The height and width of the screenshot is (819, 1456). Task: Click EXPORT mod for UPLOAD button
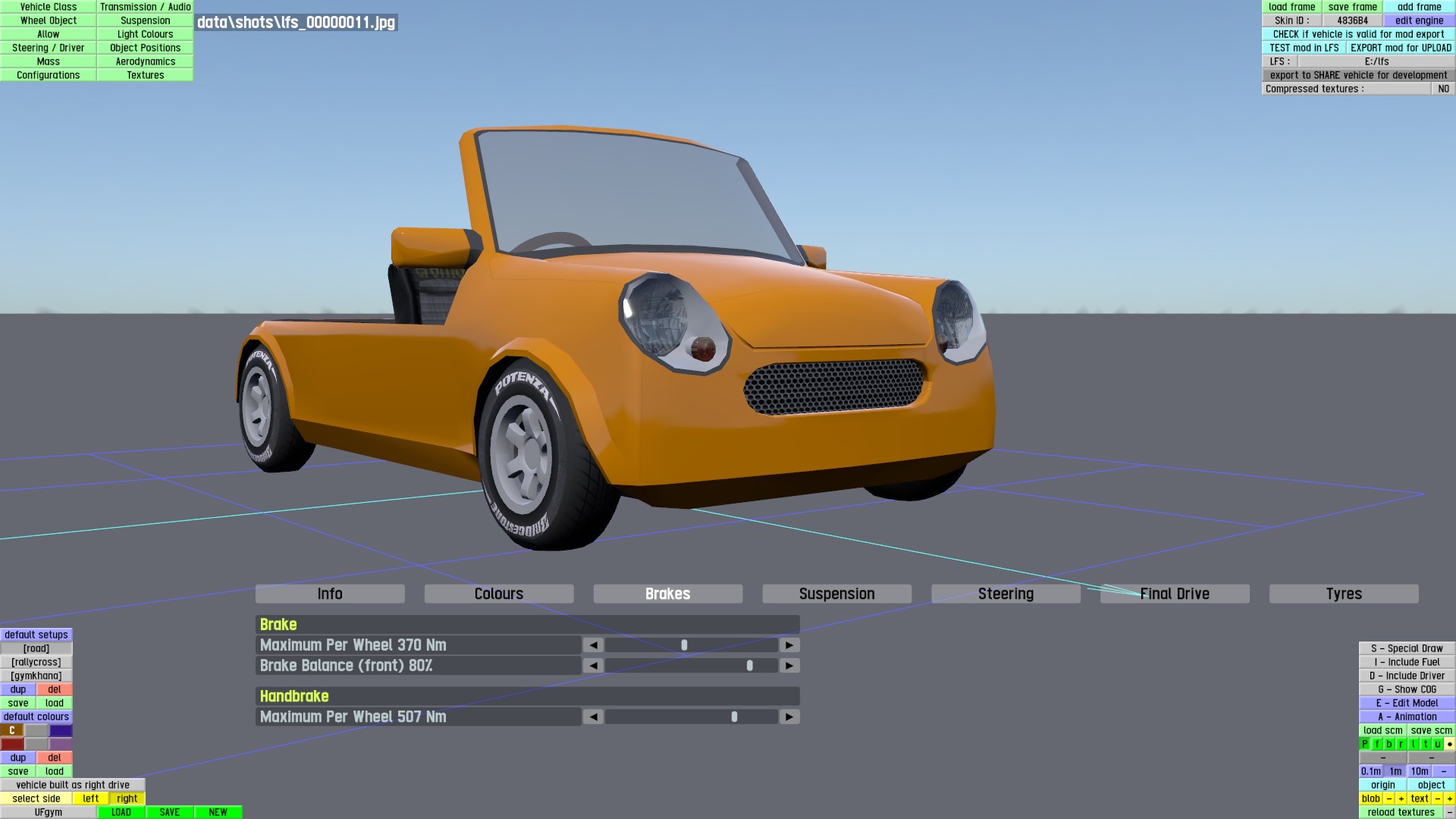click(x=1400, y=48)
